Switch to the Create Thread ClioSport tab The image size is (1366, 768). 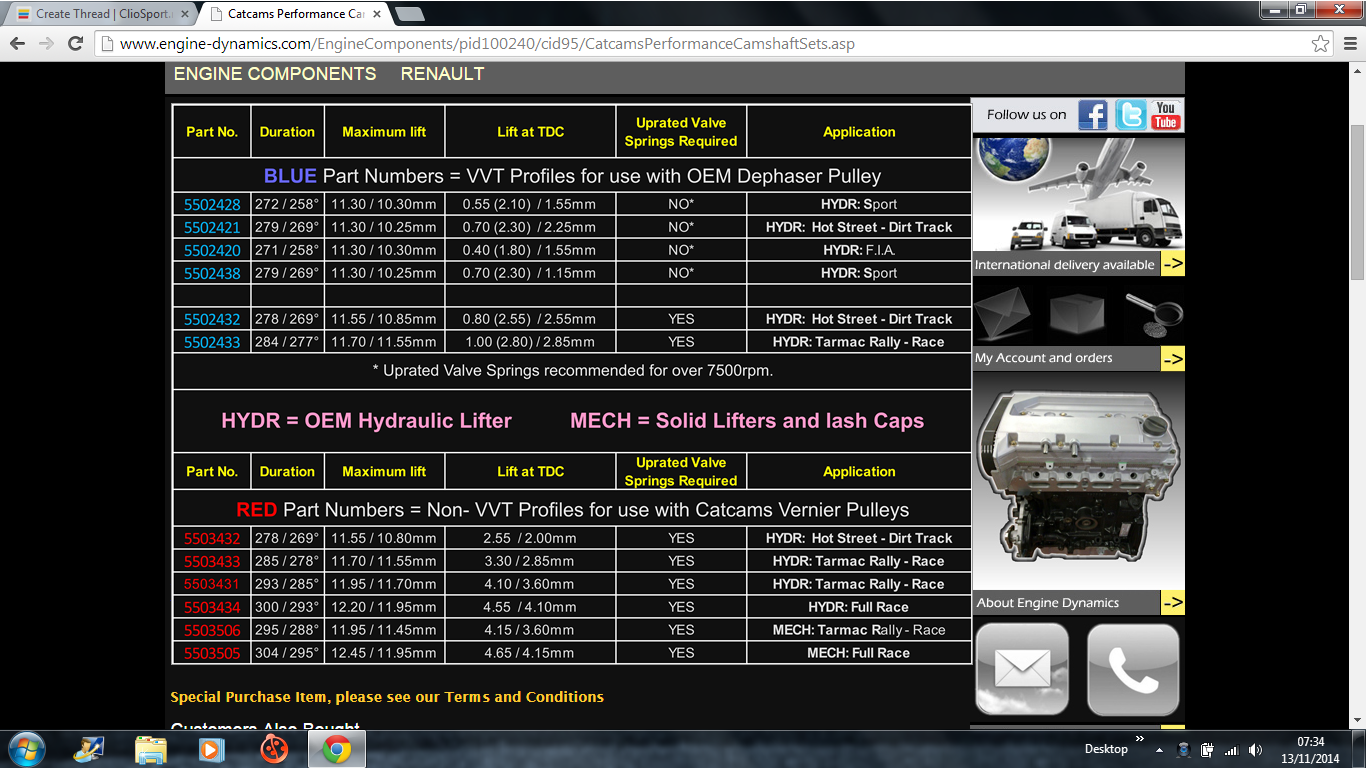(x=95, y=14)
